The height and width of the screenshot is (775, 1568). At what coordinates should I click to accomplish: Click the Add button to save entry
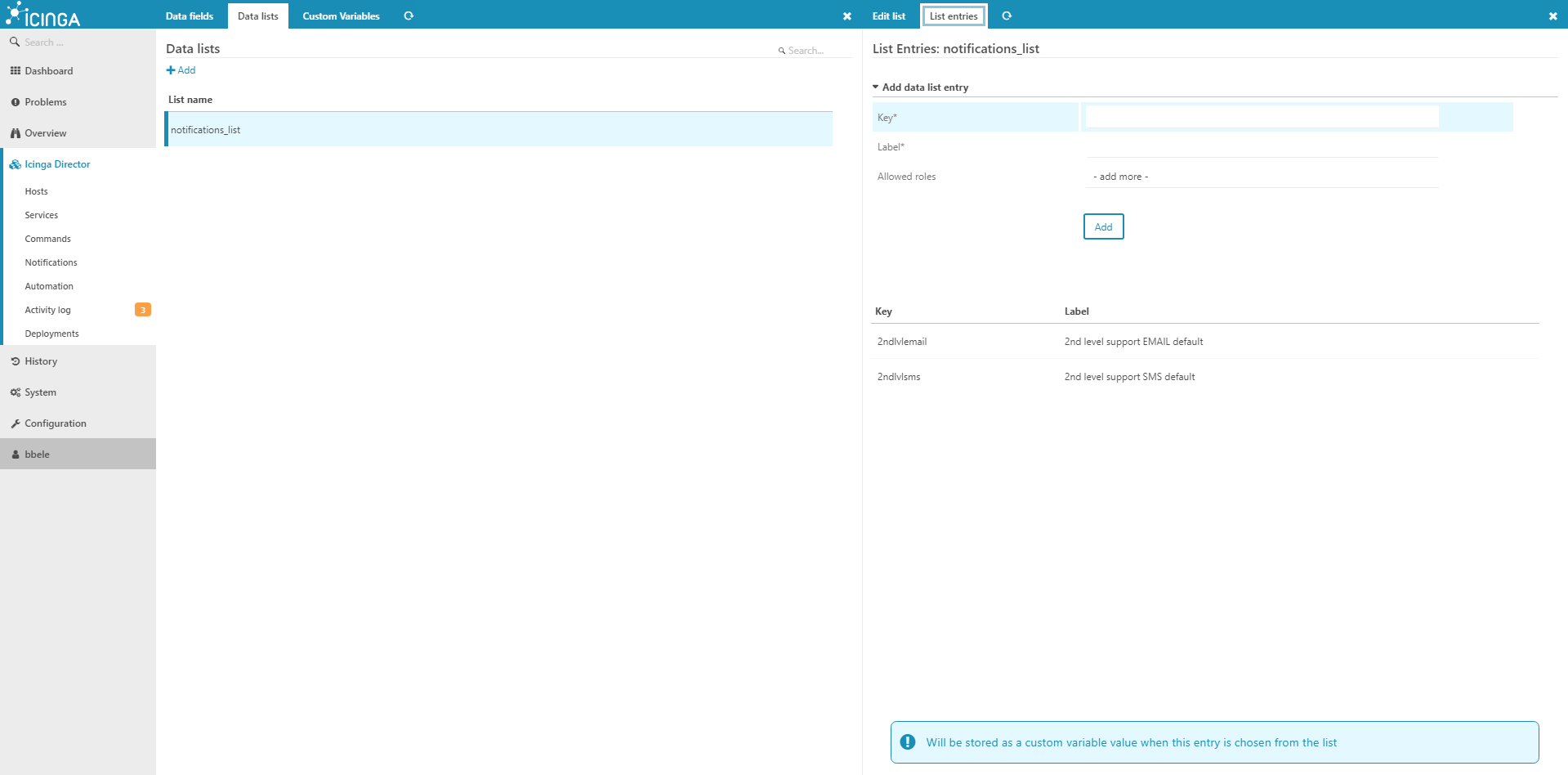point(1102,226)
